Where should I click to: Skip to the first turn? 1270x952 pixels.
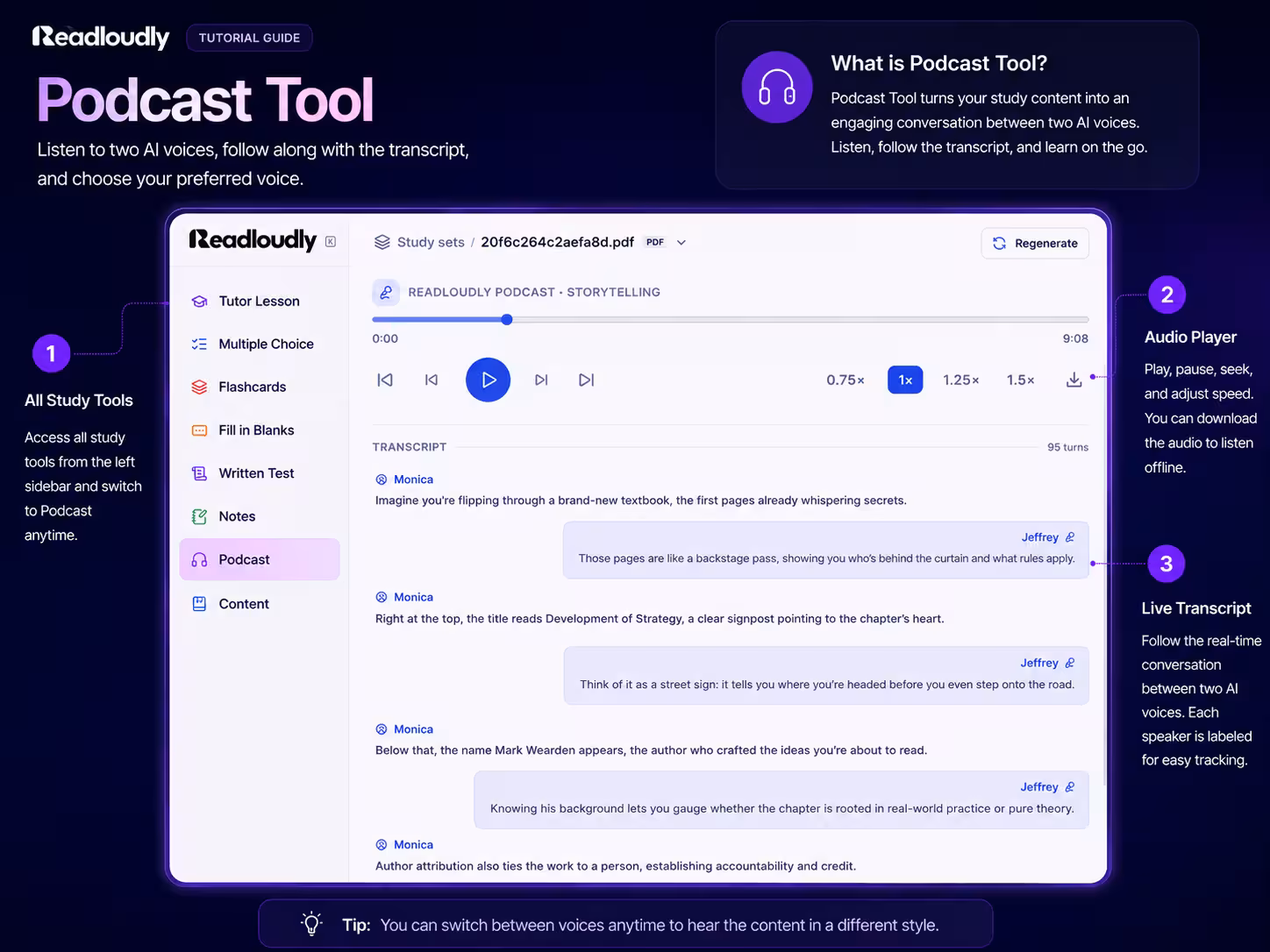pos(385,380)
